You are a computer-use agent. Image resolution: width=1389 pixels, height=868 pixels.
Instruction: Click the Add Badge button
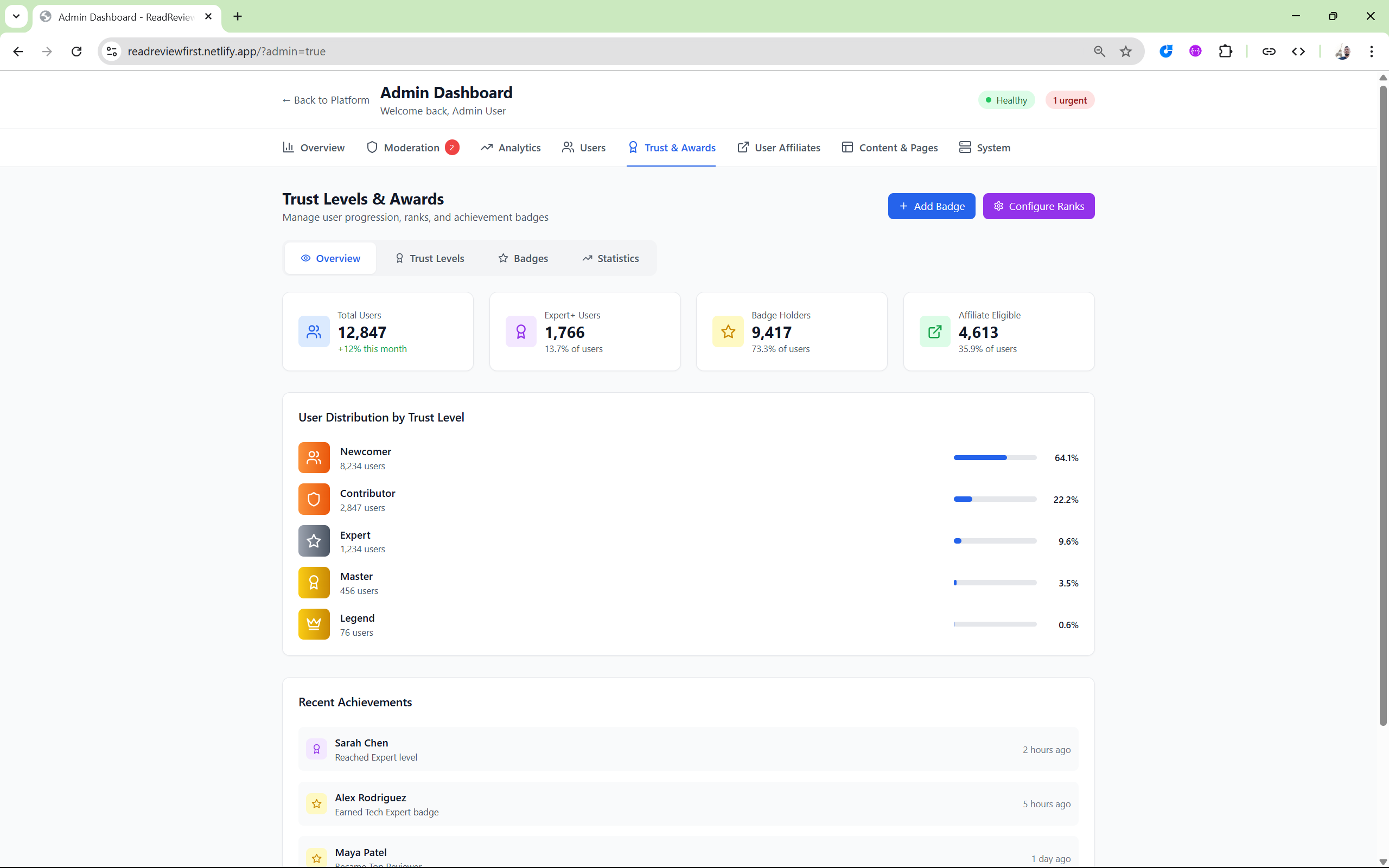pyautogui.click(x=931, y=206)
